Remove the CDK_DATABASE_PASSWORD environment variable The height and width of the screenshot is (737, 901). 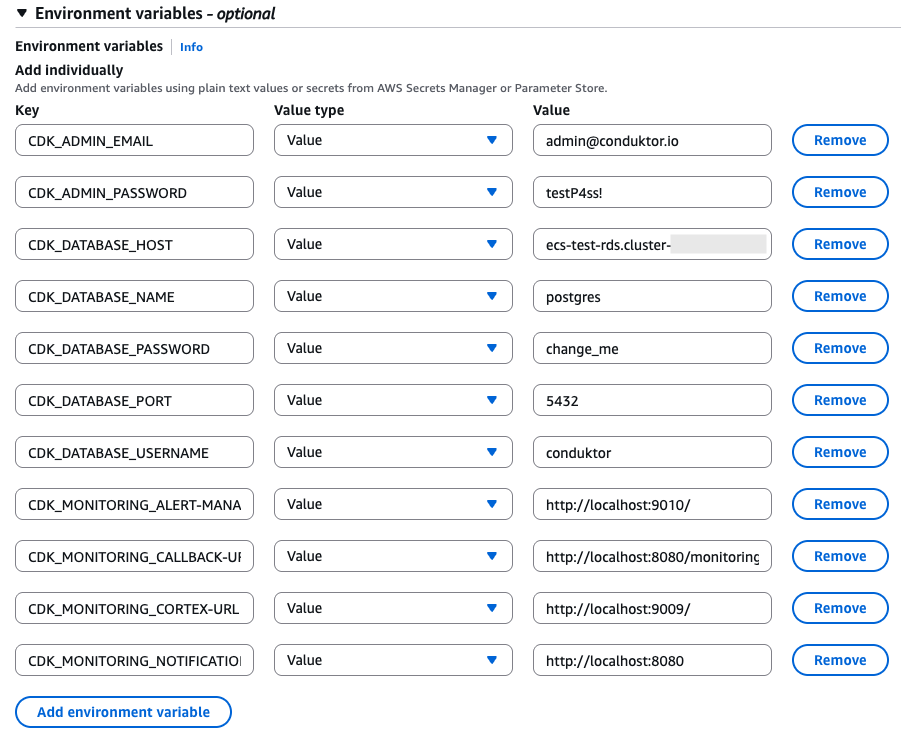pyautogui.click(x=839, y=348)
